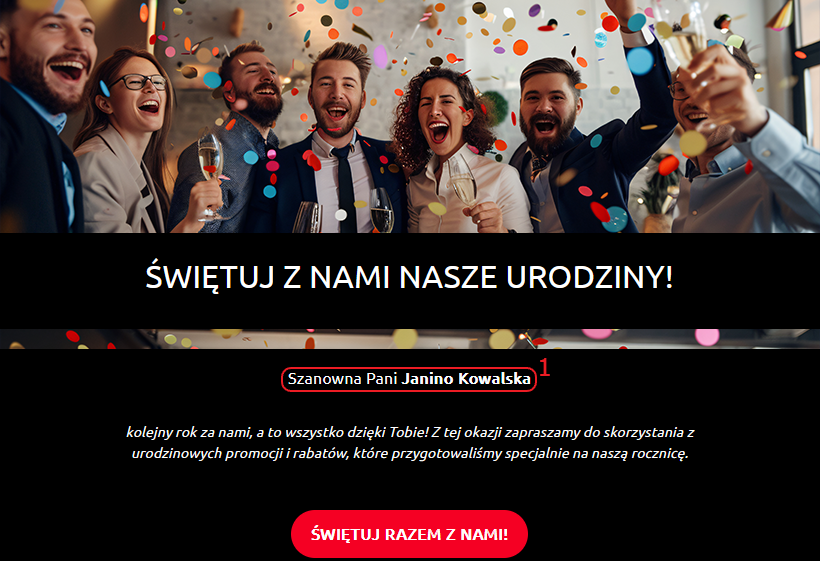The width and height of the screenshot is (820, 561).
Task: Click the pink confetti dot in banner strip
Action: [707, 337]
